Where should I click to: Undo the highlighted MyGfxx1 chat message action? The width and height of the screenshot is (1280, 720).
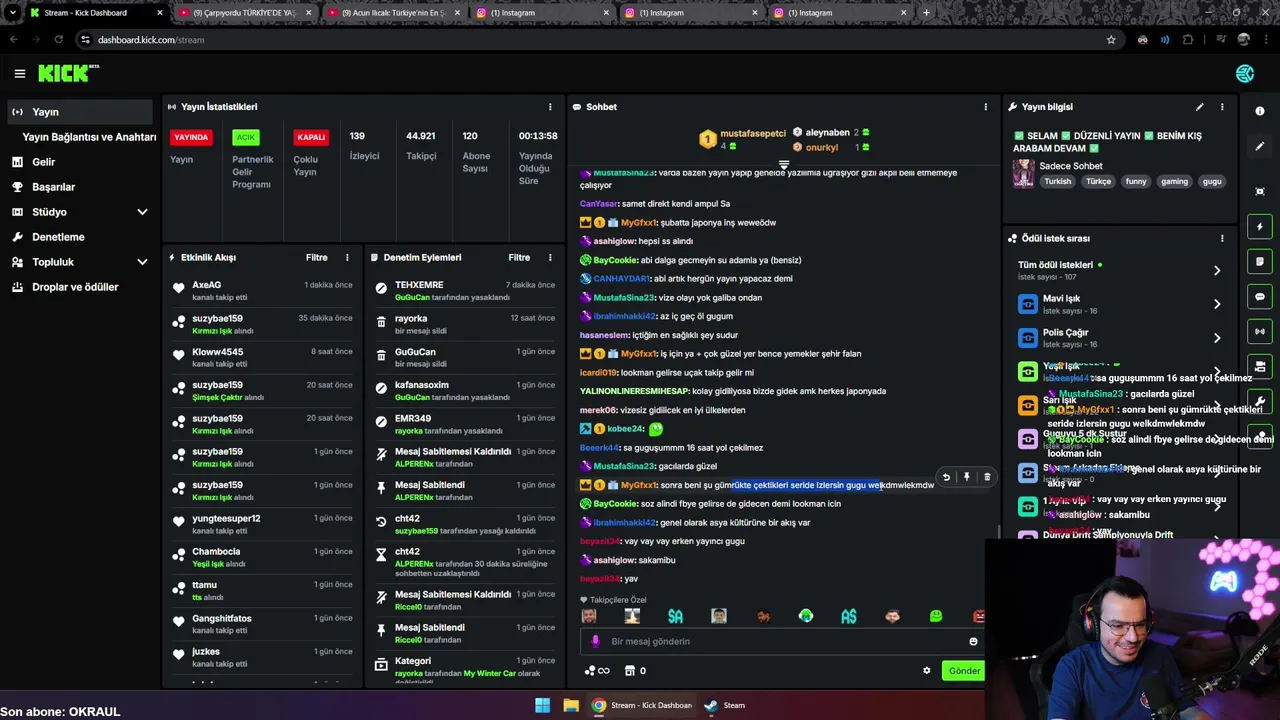click(x=946, y=477)
